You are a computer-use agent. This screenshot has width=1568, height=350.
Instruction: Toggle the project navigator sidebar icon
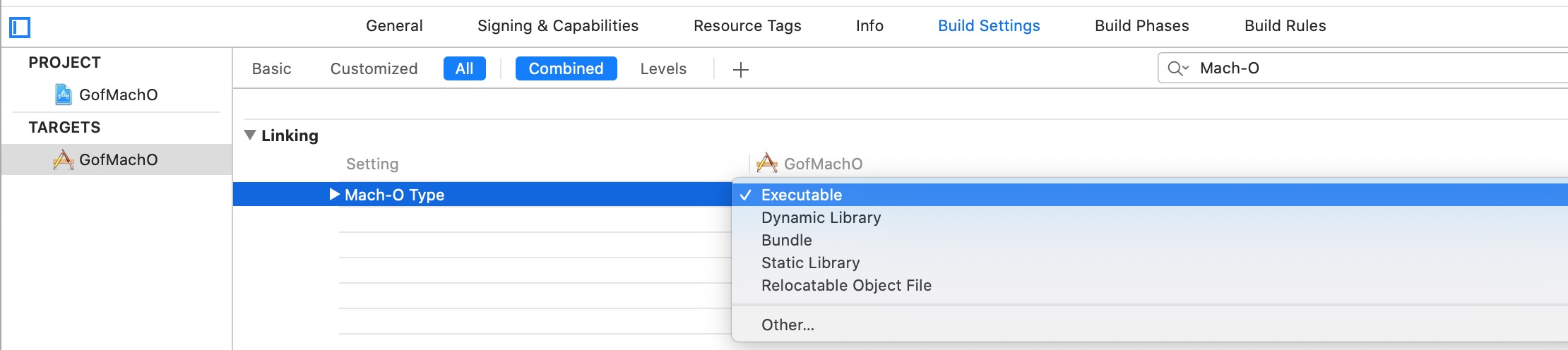20,28
